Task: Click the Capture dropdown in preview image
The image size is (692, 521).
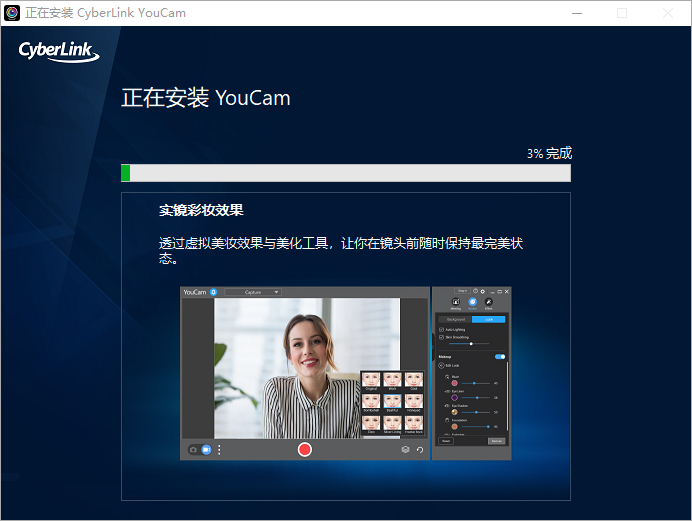Action: point(253,292)
